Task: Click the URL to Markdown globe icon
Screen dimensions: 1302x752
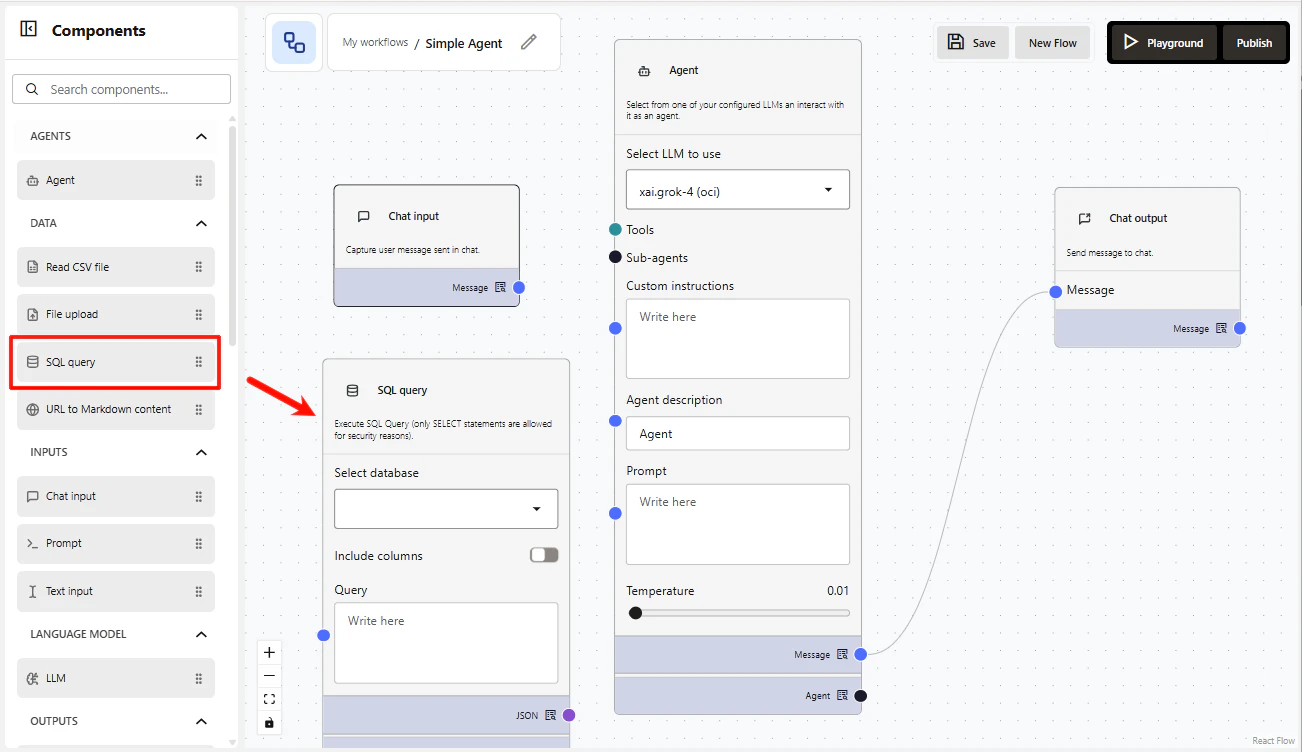Action: (33, 409)
